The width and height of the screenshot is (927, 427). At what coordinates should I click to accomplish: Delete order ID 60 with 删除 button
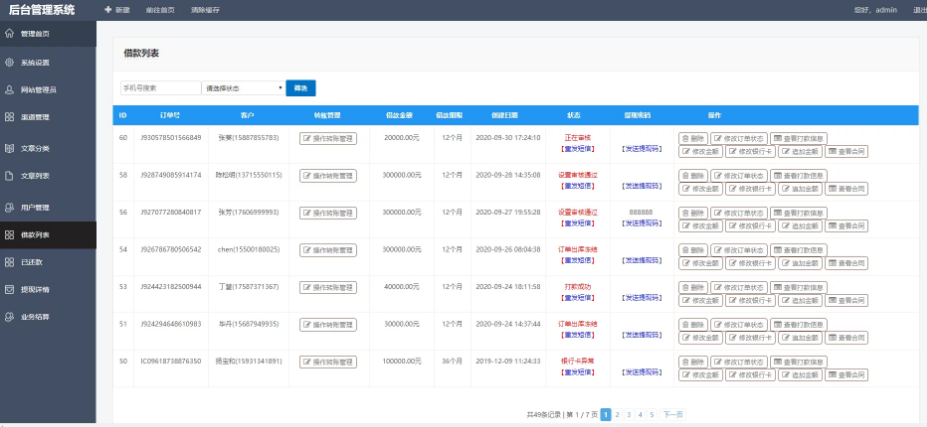coord(693,138)
